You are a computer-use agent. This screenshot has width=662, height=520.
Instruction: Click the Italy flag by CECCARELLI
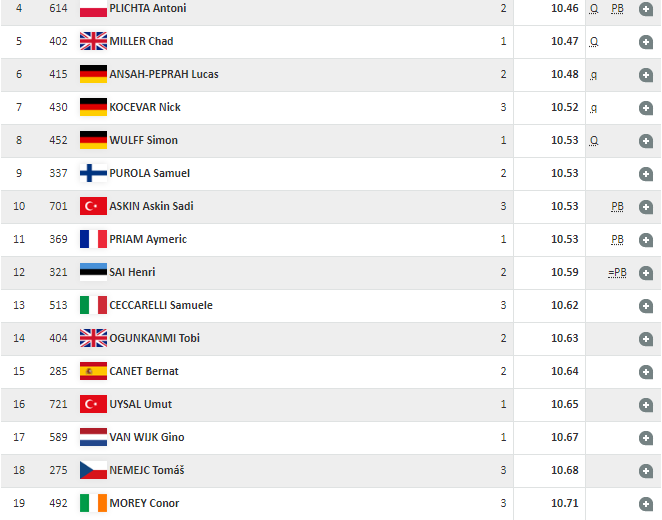coord(93,305)
